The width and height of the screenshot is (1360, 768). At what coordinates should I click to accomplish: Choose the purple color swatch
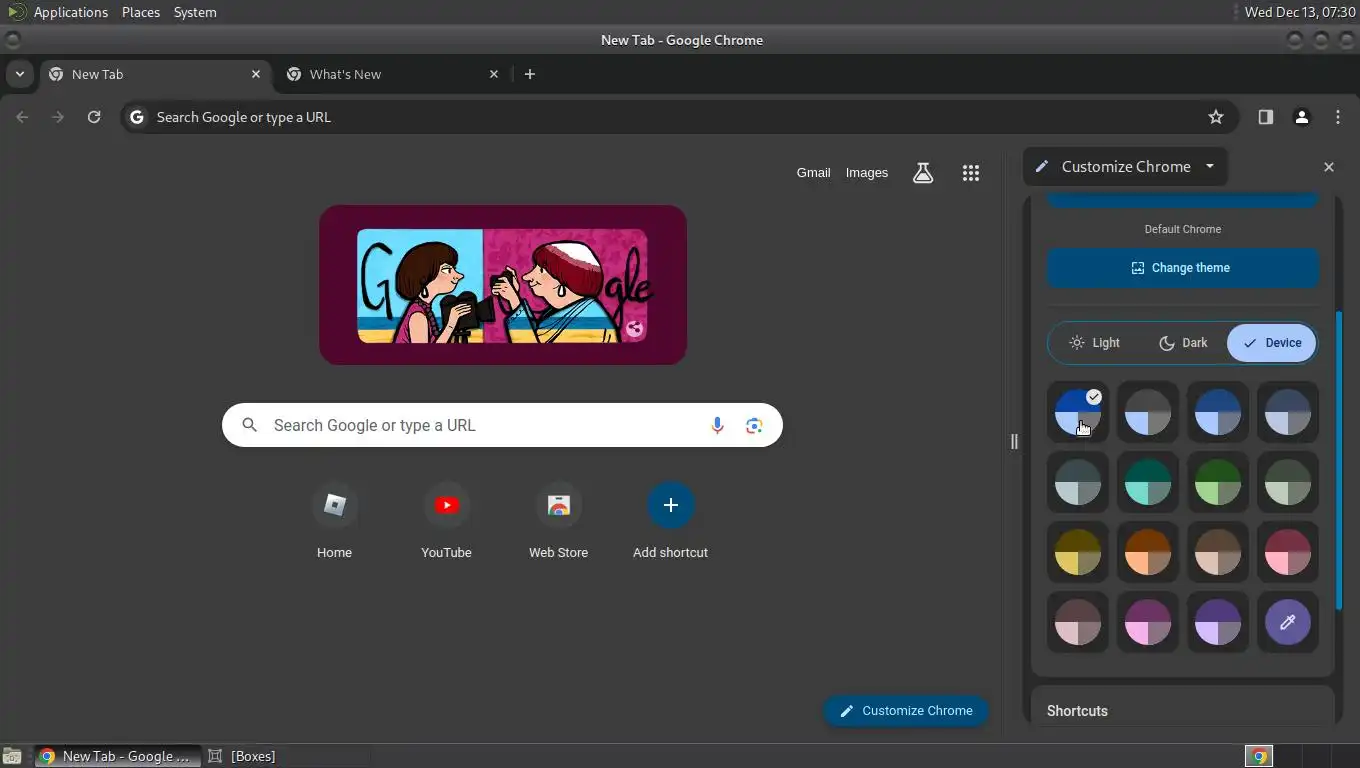[x=1218, y=622]
